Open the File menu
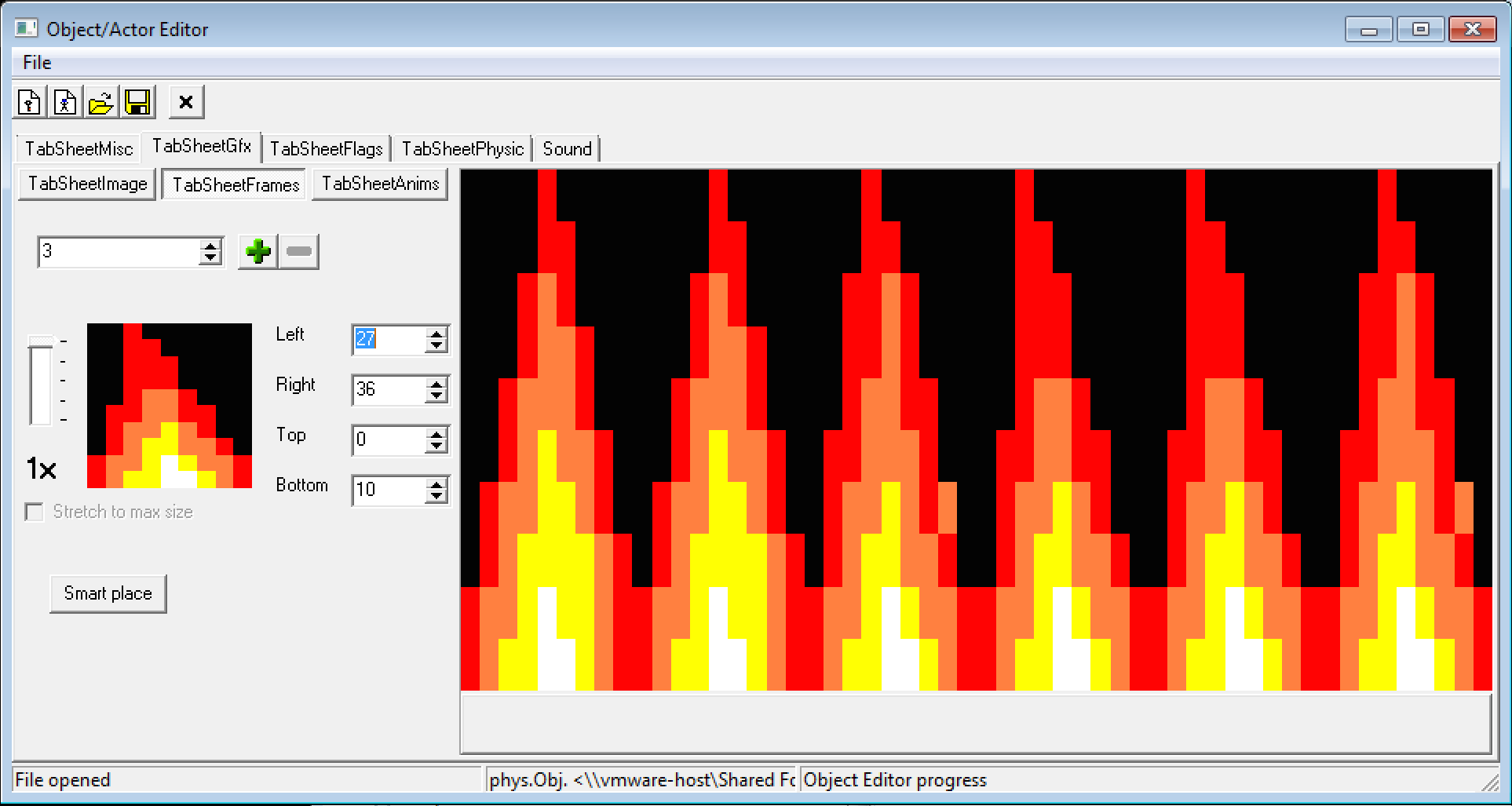The image size is (1512, 806). 37,63
